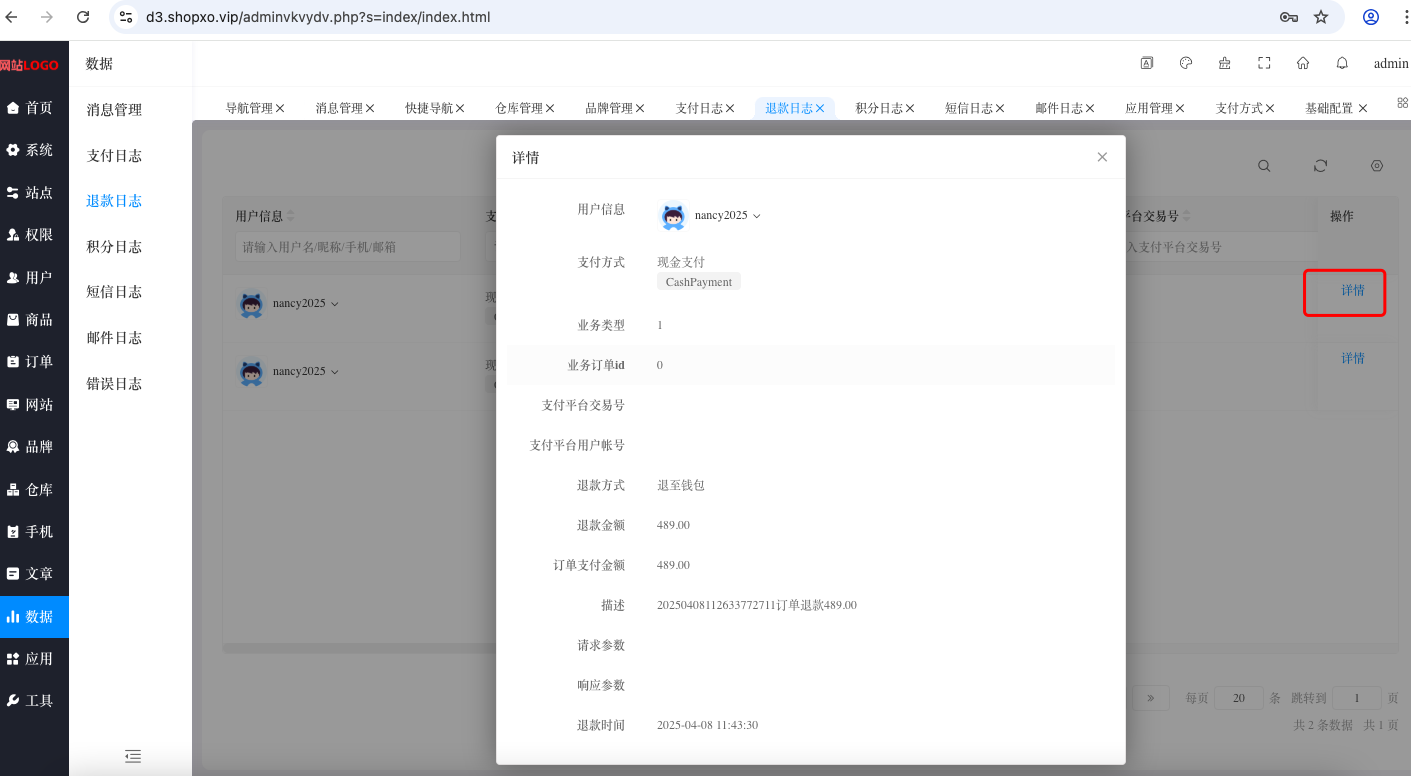Click the search icon above the table
1411x776 pixels.
click(x=1264, y=166)
